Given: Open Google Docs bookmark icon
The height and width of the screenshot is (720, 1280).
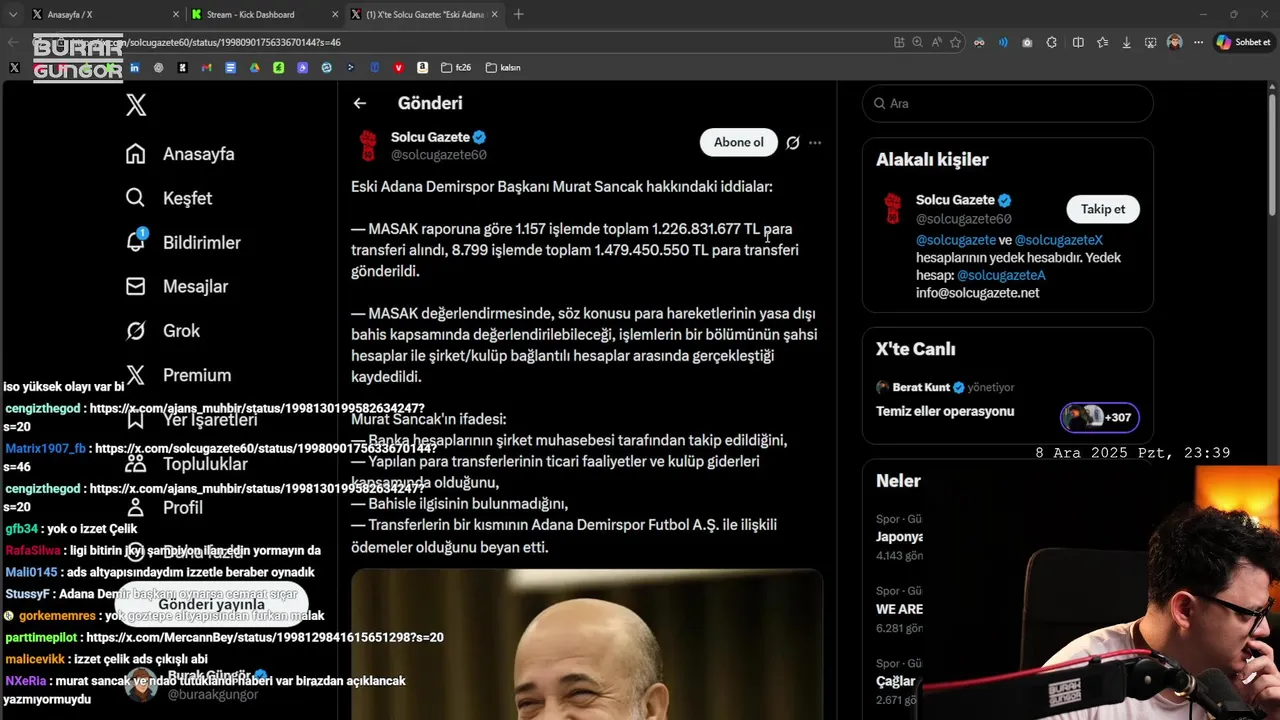Looking at the screenshot, I should click(x=230, y=68).
